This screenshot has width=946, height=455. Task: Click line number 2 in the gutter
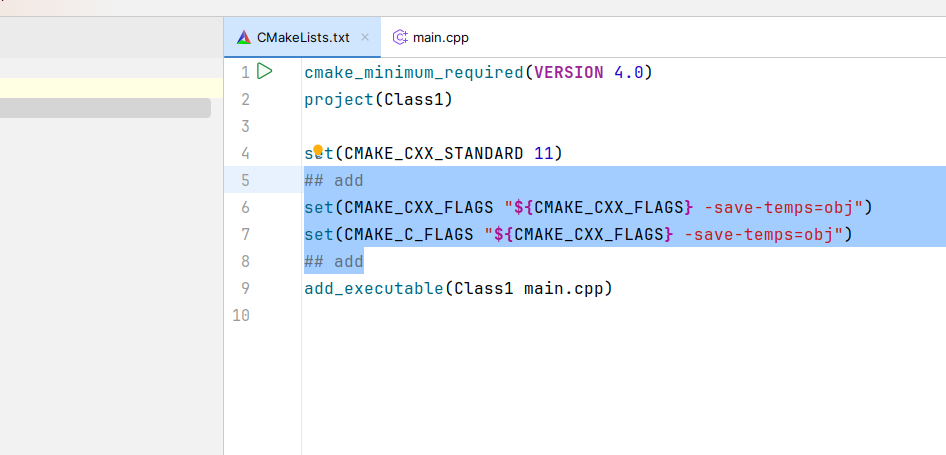coord(245,100)
